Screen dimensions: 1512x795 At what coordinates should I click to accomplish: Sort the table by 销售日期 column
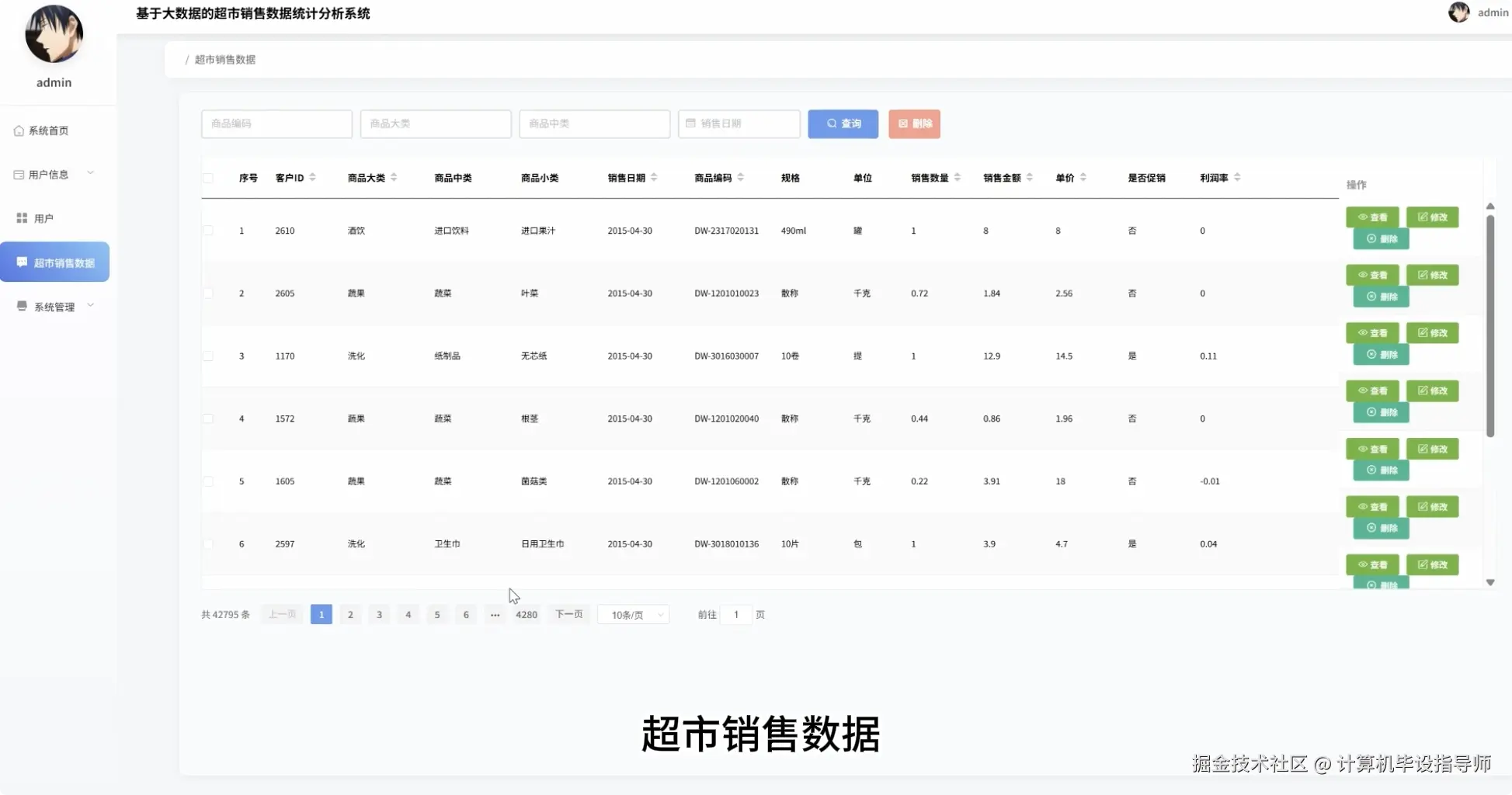coord(655,177)
